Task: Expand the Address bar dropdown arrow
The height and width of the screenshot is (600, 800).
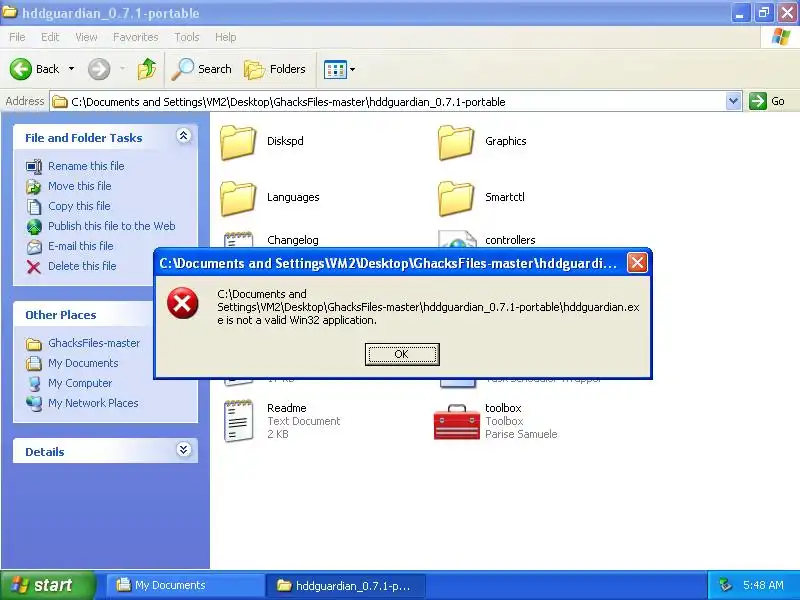Action: click(x=733, y=101)
